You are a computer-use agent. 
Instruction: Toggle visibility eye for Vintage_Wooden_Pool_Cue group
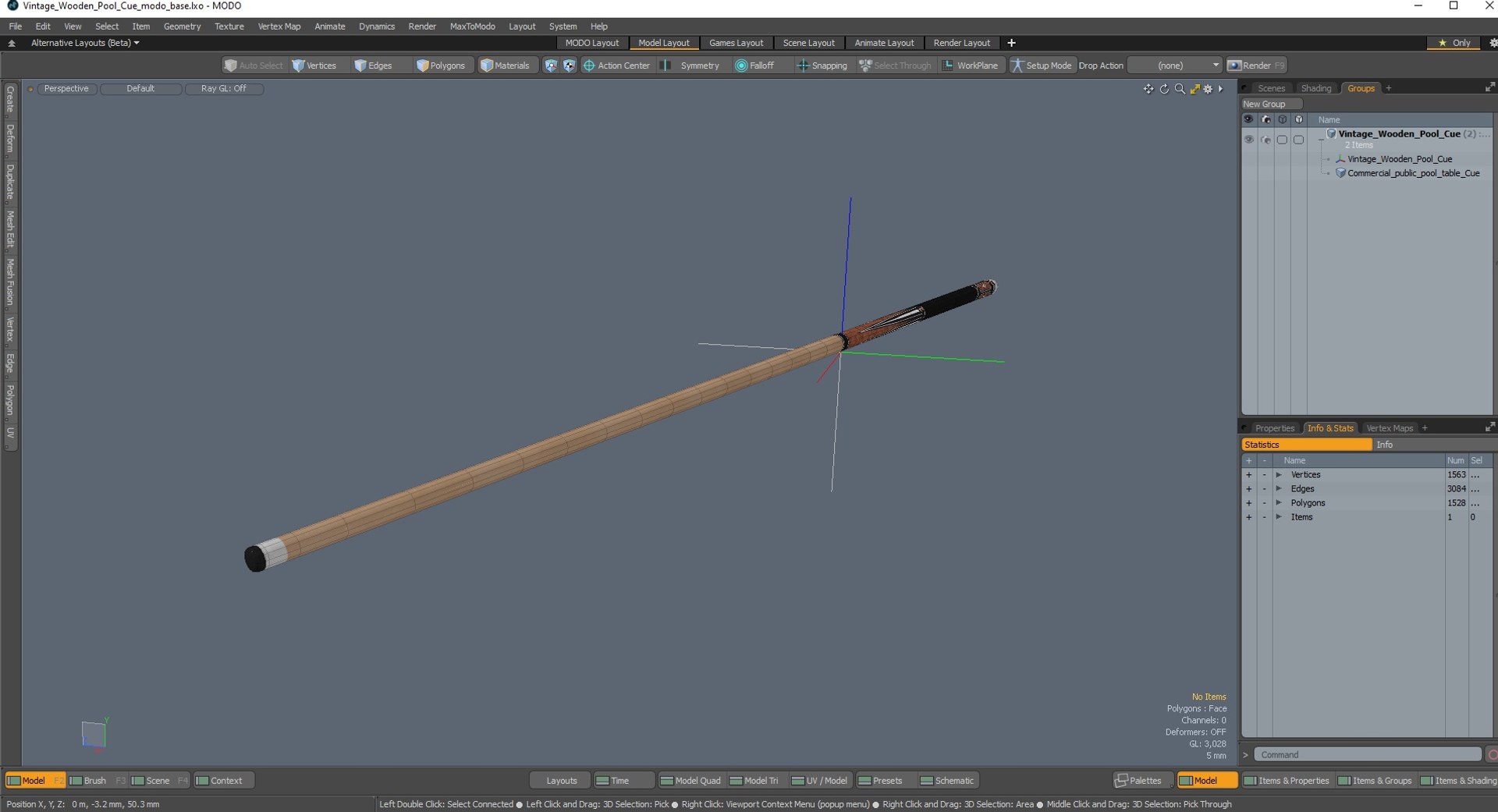[1248, 140]
